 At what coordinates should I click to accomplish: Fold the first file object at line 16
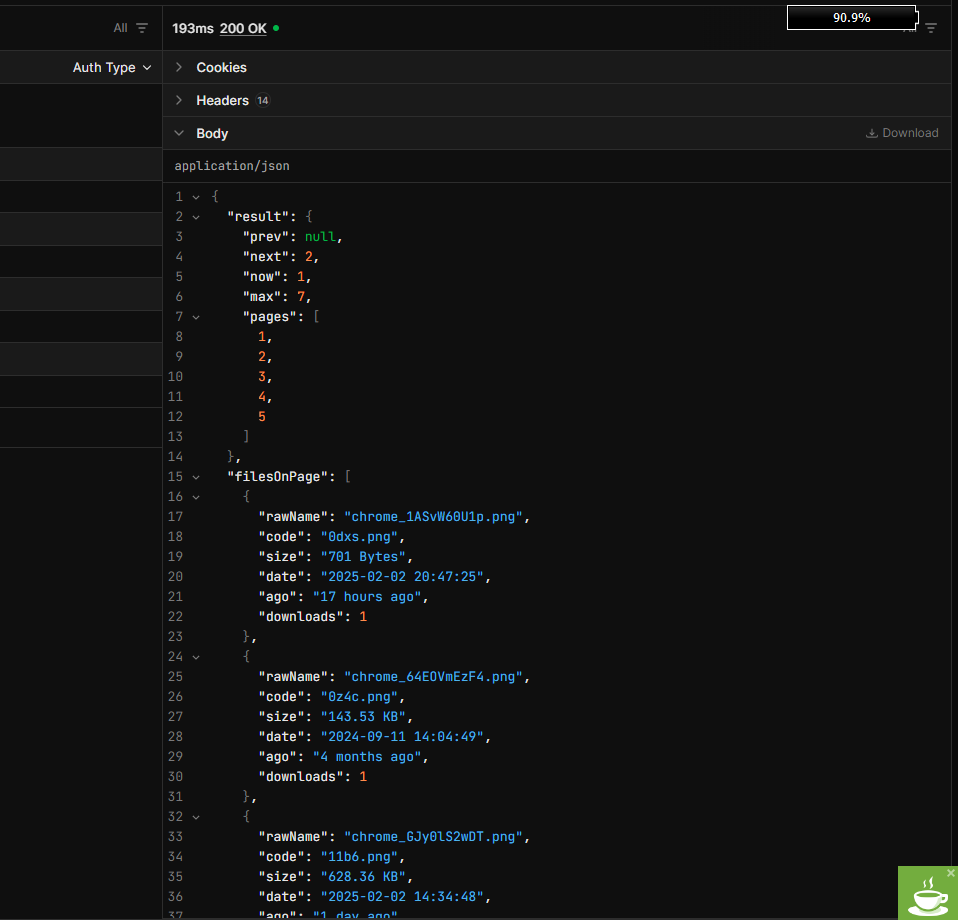tap(196, 497)
